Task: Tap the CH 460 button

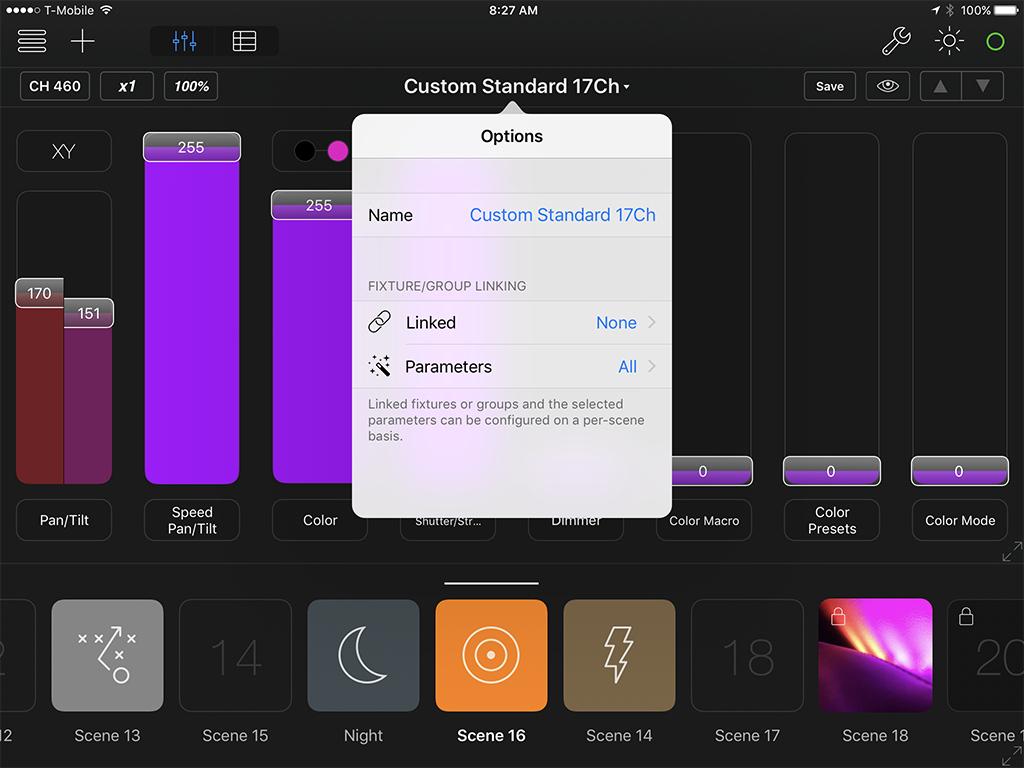Action: coord(55,86)
